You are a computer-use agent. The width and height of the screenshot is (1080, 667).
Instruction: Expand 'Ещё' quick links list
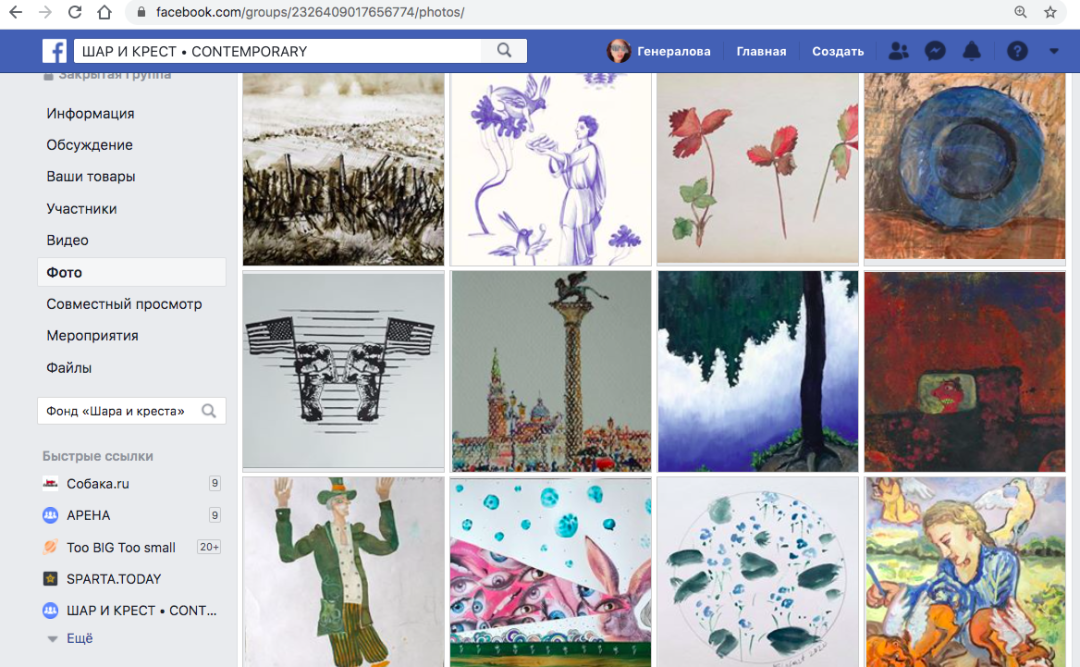click(x=78, y=638)
